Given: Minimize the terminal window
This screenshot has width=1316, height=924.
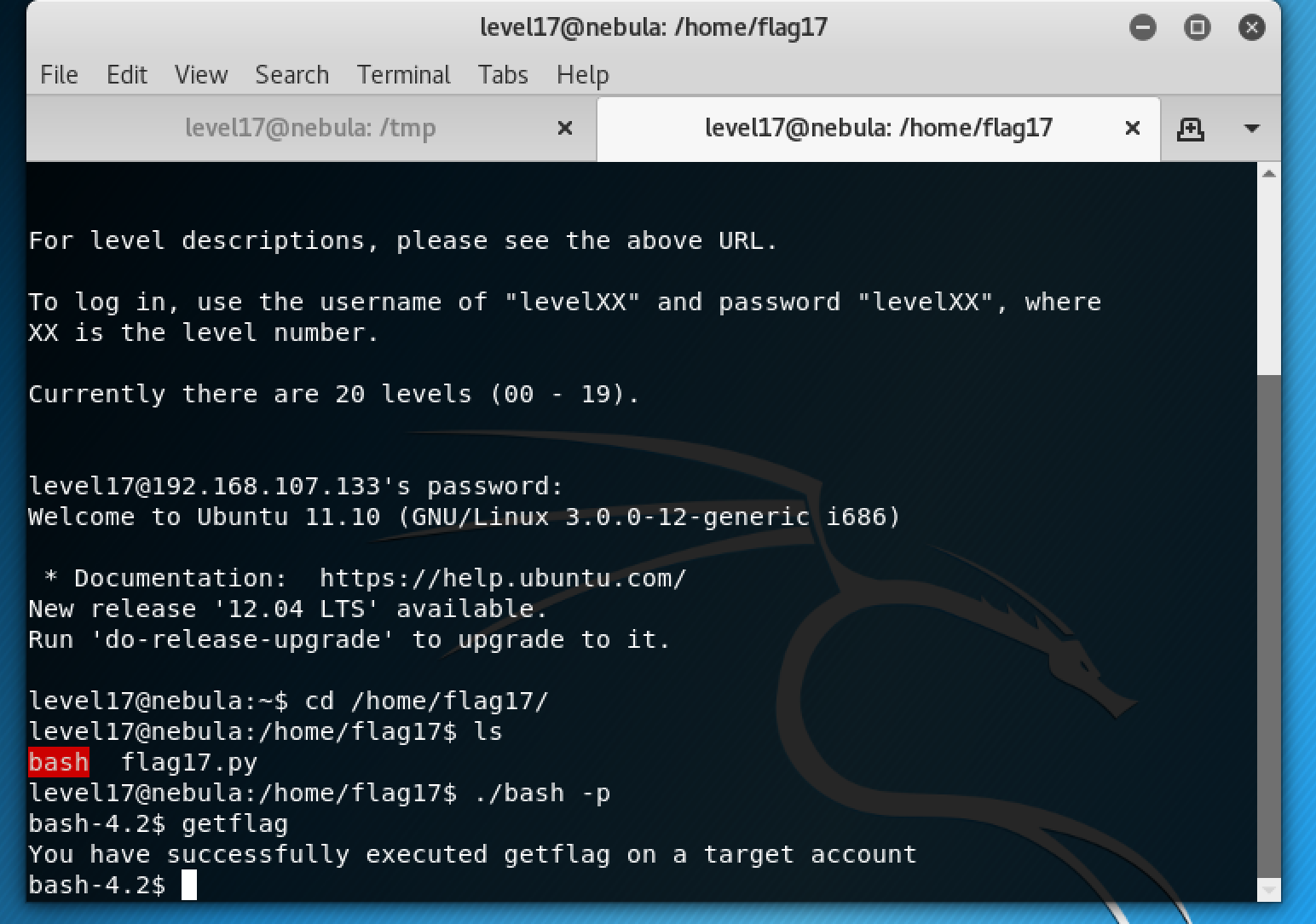Looking at the screenshot, I should pyautogui.click(x=1142, y=27).
